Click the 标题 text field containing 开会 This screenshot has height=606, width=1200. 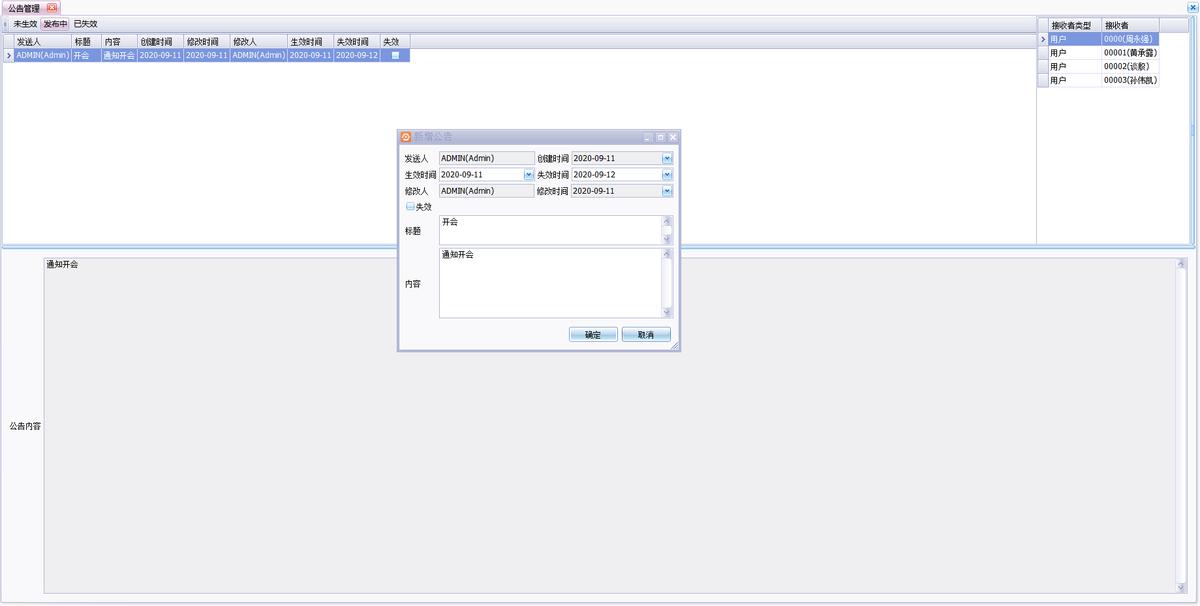click(x=550, y=230)
